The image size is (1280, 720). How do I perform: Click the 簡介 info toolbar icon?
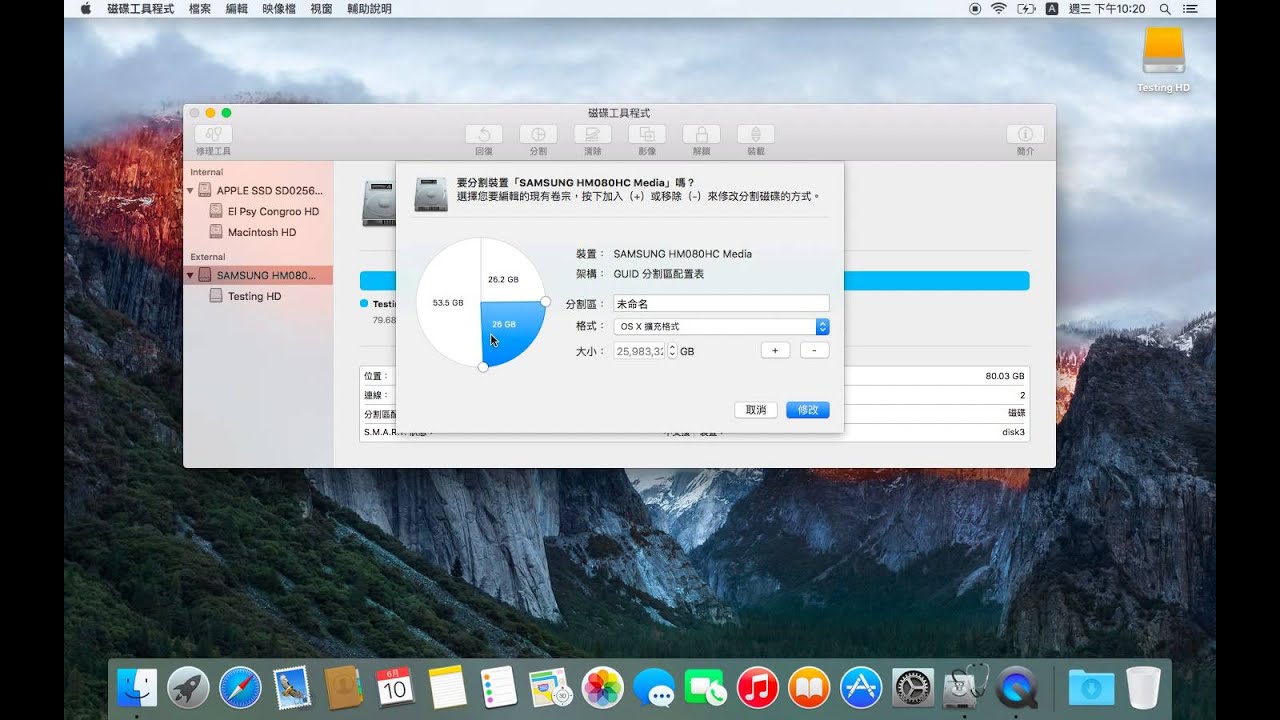(x=1025, y=134)
